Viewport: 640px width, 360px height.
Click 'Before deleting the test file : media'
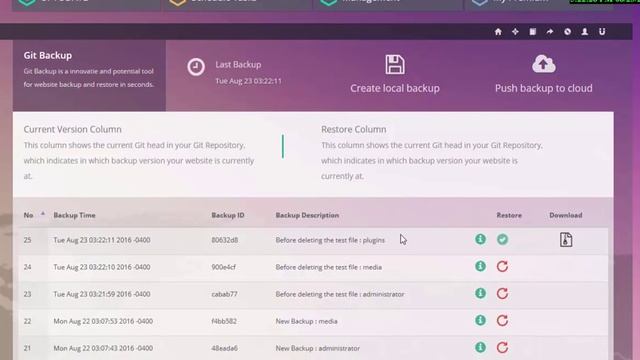click(x=329, y=267)
